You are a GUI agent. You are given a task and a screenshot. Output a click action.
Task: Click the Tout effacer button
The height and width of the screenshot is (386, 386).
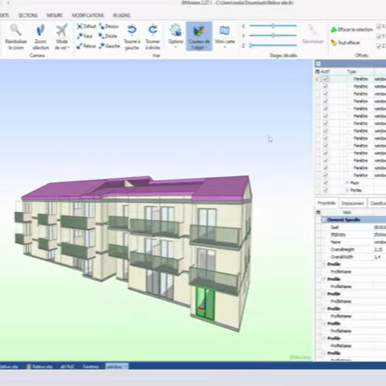pyautogui.click(x=345, y=43)
